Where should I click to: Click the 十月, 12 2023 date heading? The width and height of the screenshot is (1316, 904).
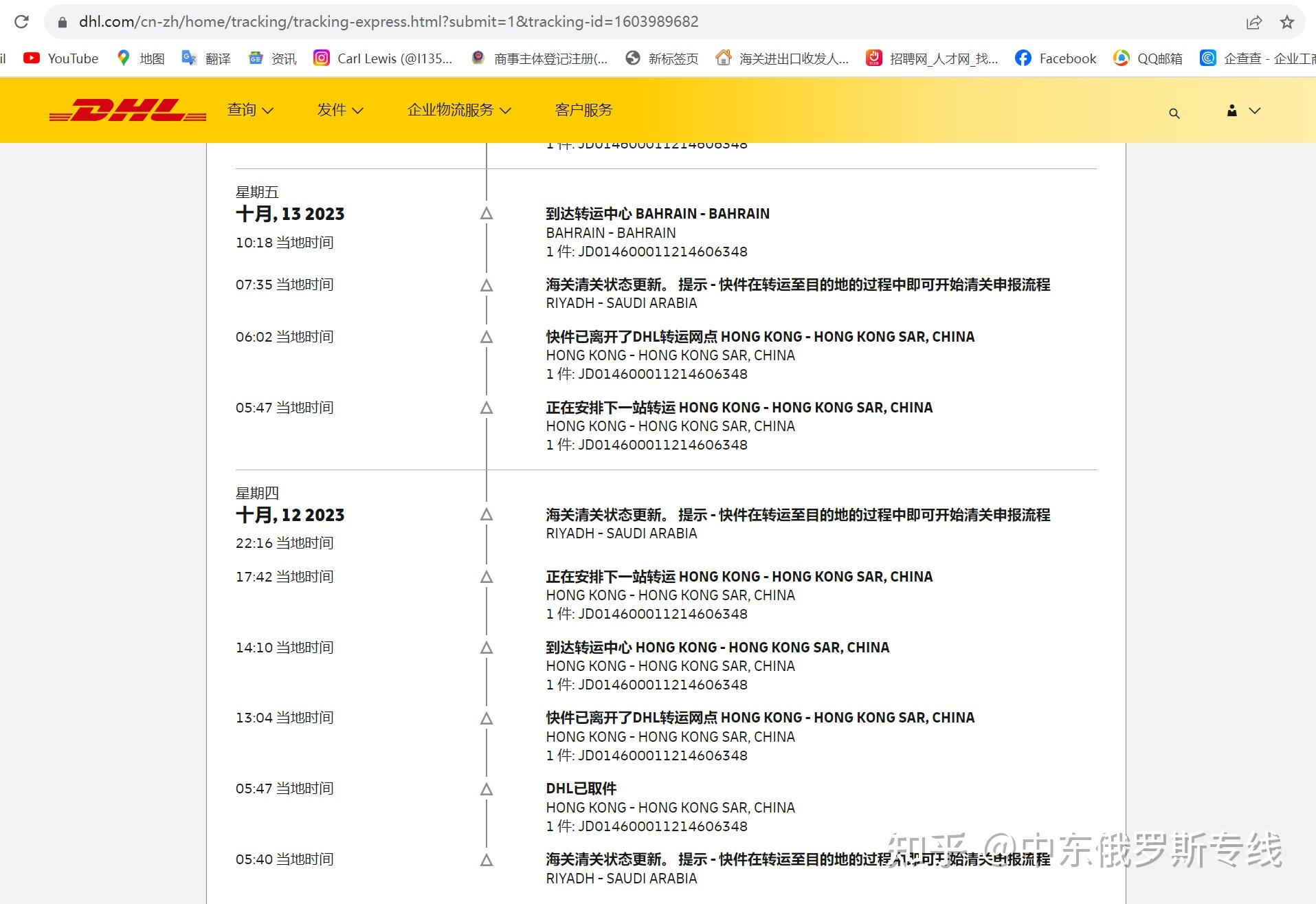click(290, 515)
